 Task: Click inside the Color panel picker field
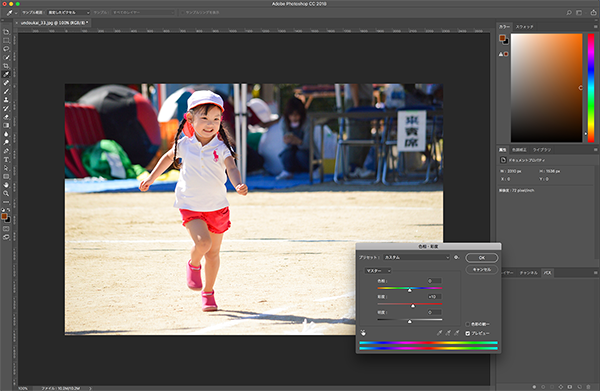[546, 88]
